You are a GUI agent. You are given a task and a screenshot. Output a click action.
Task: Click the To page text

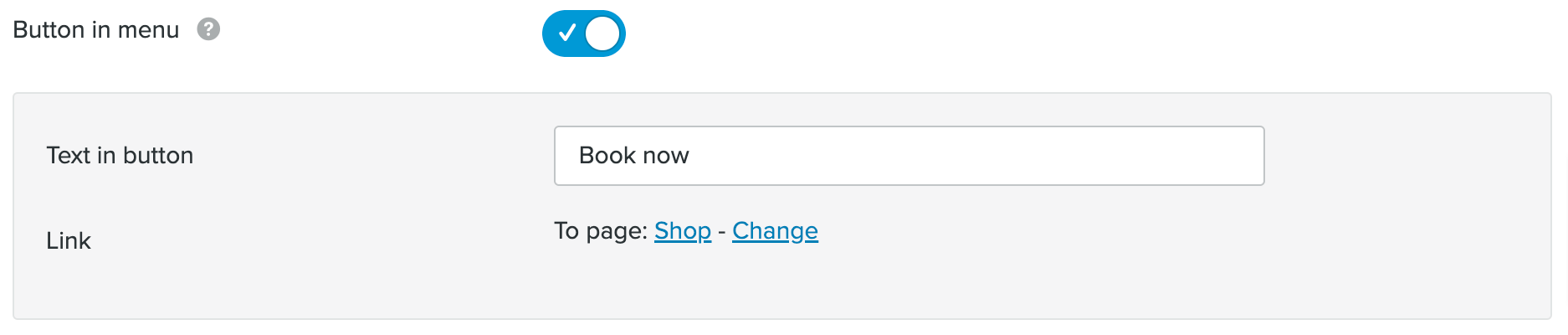click(x=600, y=231)
